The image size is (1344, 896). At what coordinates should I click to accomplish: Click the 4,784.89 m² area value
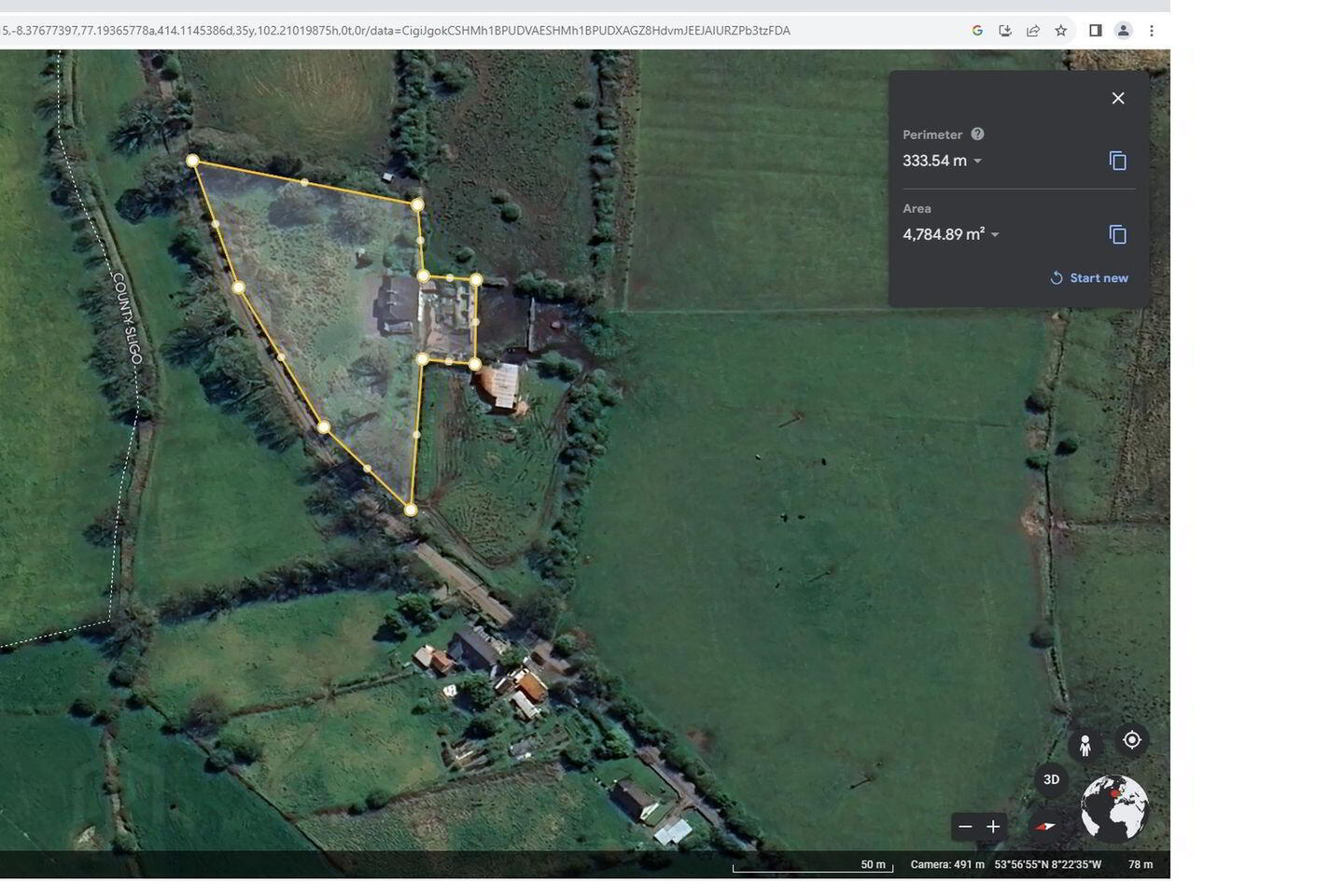[x=944, y=234]
